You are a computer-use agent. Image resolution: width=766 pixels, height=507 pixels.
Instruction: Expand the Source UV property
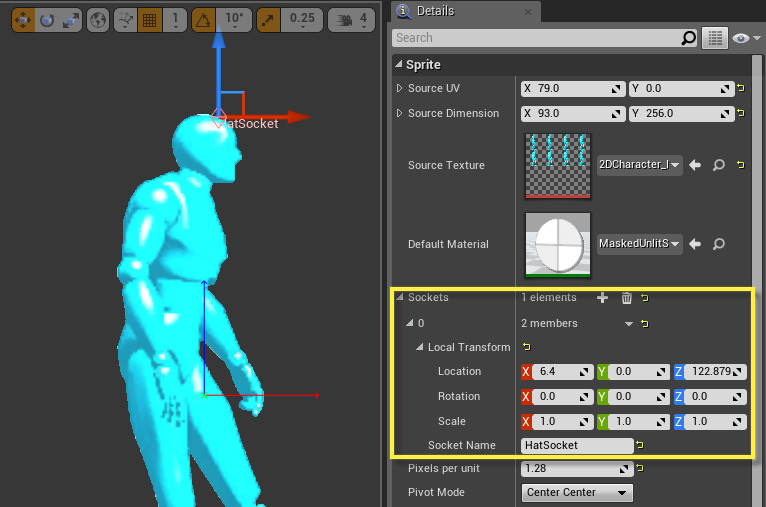(400, 89)
